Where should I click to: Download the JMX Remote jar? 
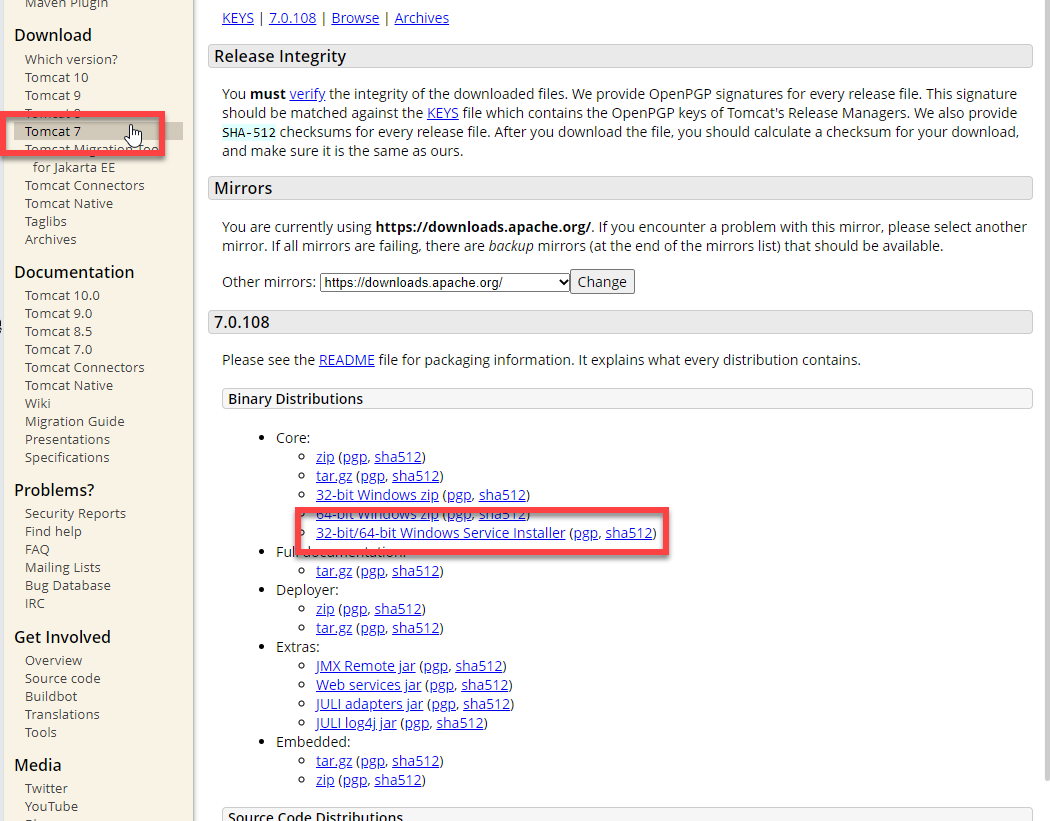[x=366, y=666]
